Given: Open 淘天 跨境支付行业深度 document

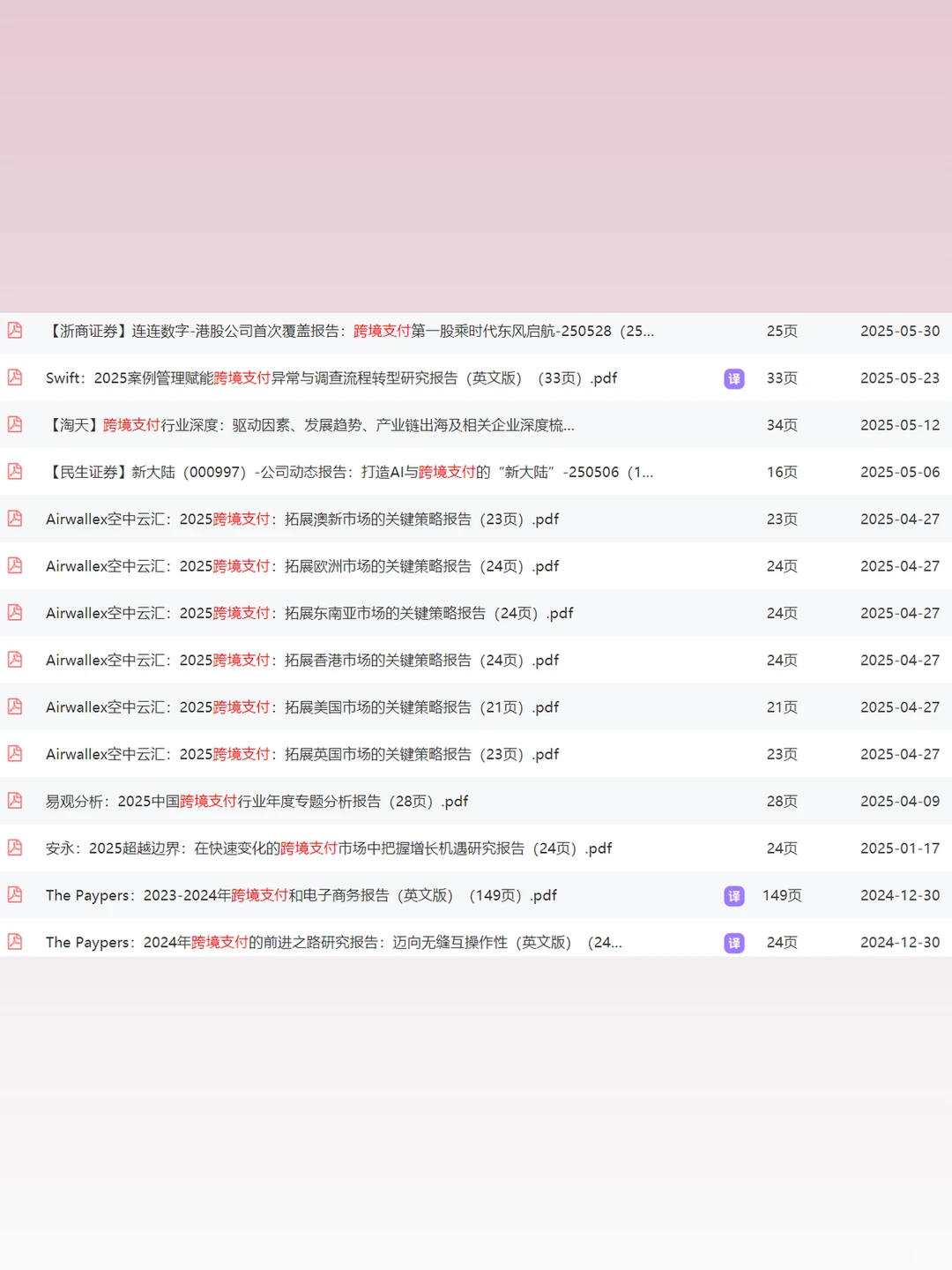Looking at the screenshot, I should click(310, 425).
